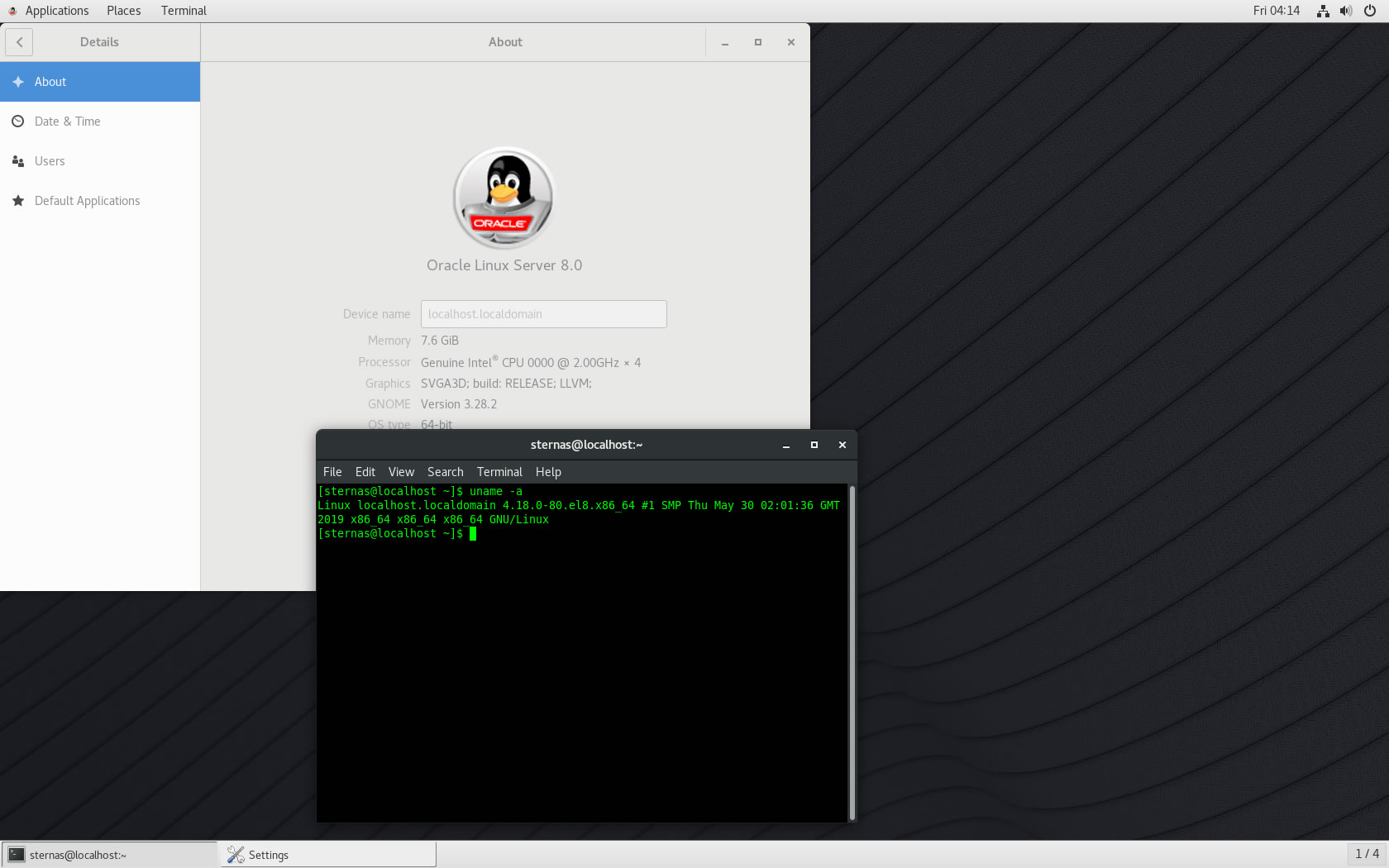Click the people icon beside Users

[18, 161]
